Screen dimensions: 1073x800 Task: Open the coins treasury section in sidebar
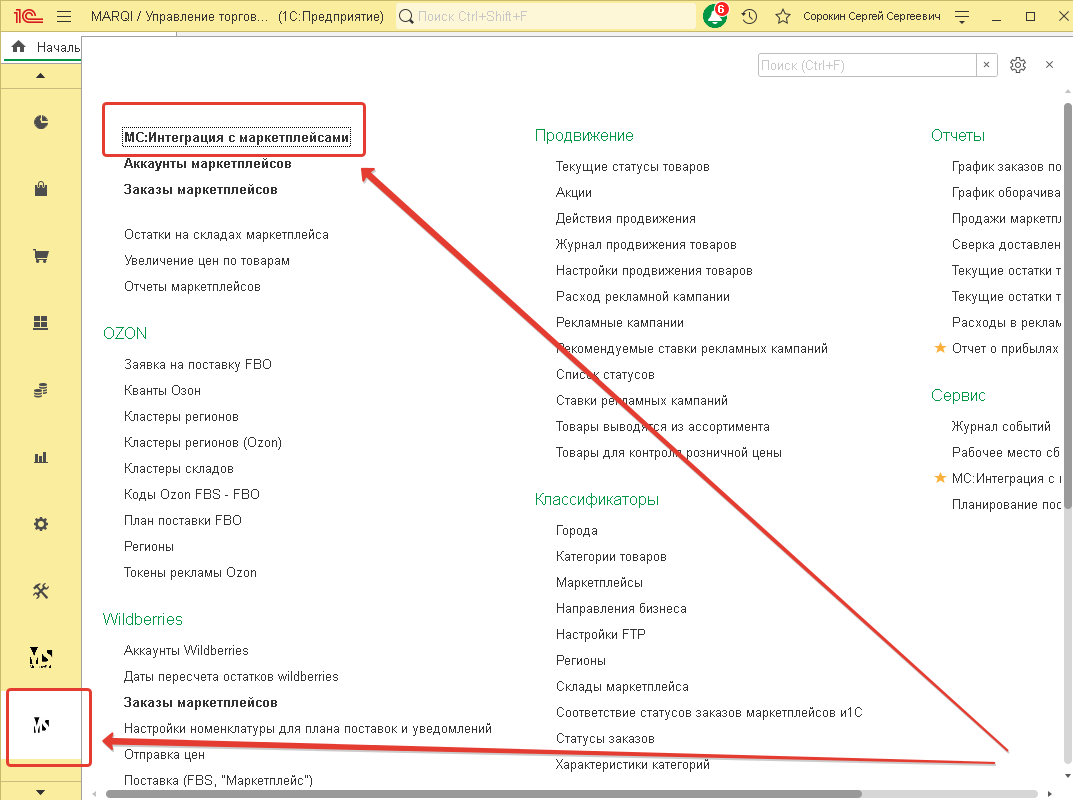(x=41, y=390)
